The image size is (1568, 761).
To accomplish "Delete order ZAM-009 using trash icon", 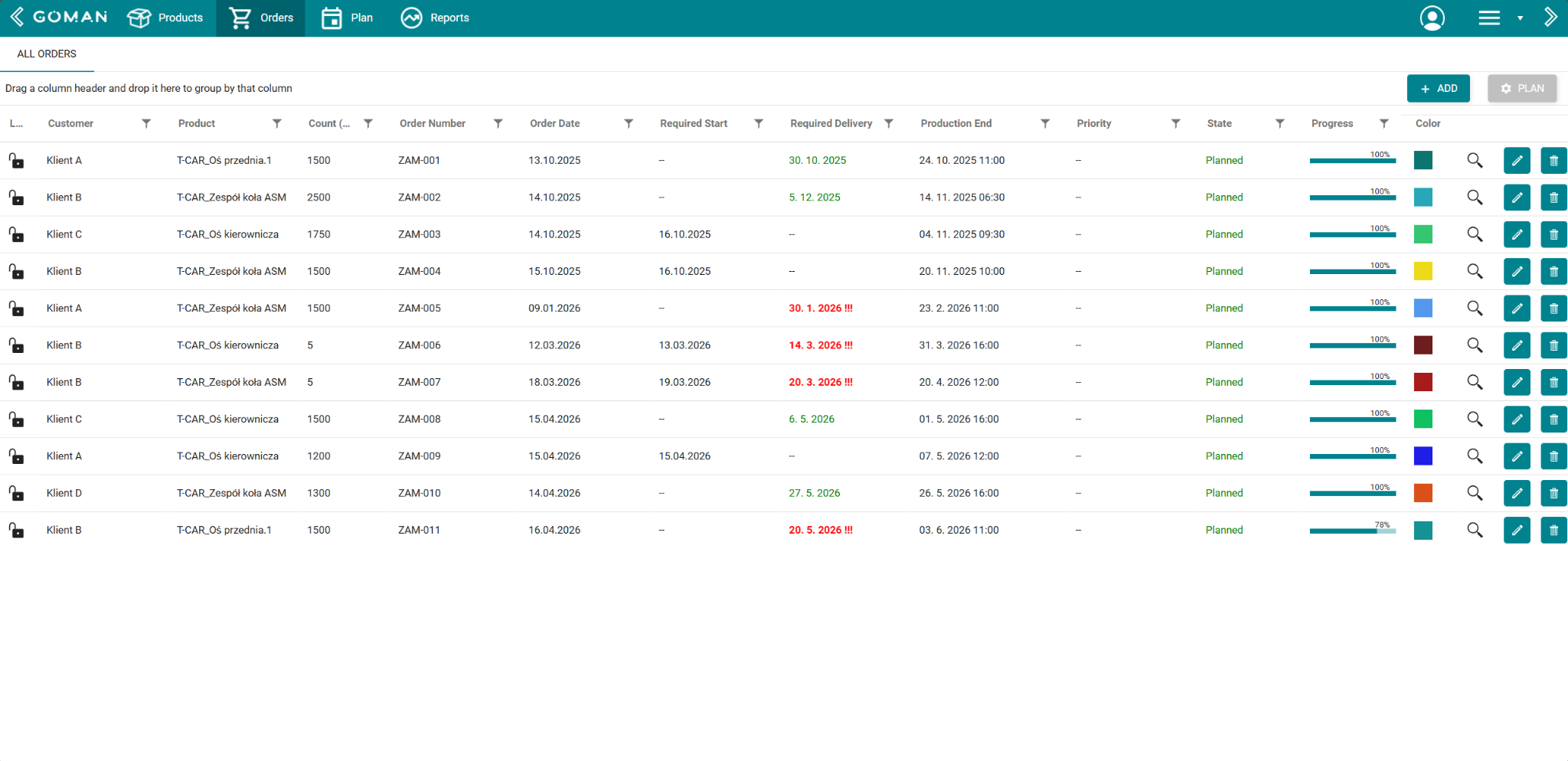I will 1553,456.
